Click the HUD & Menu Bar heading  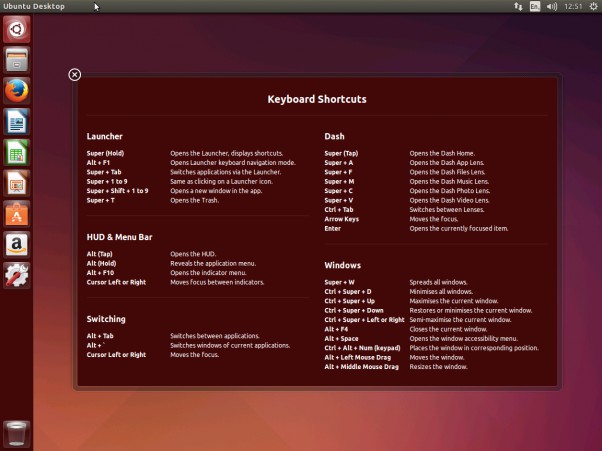(x=119, y=237)
